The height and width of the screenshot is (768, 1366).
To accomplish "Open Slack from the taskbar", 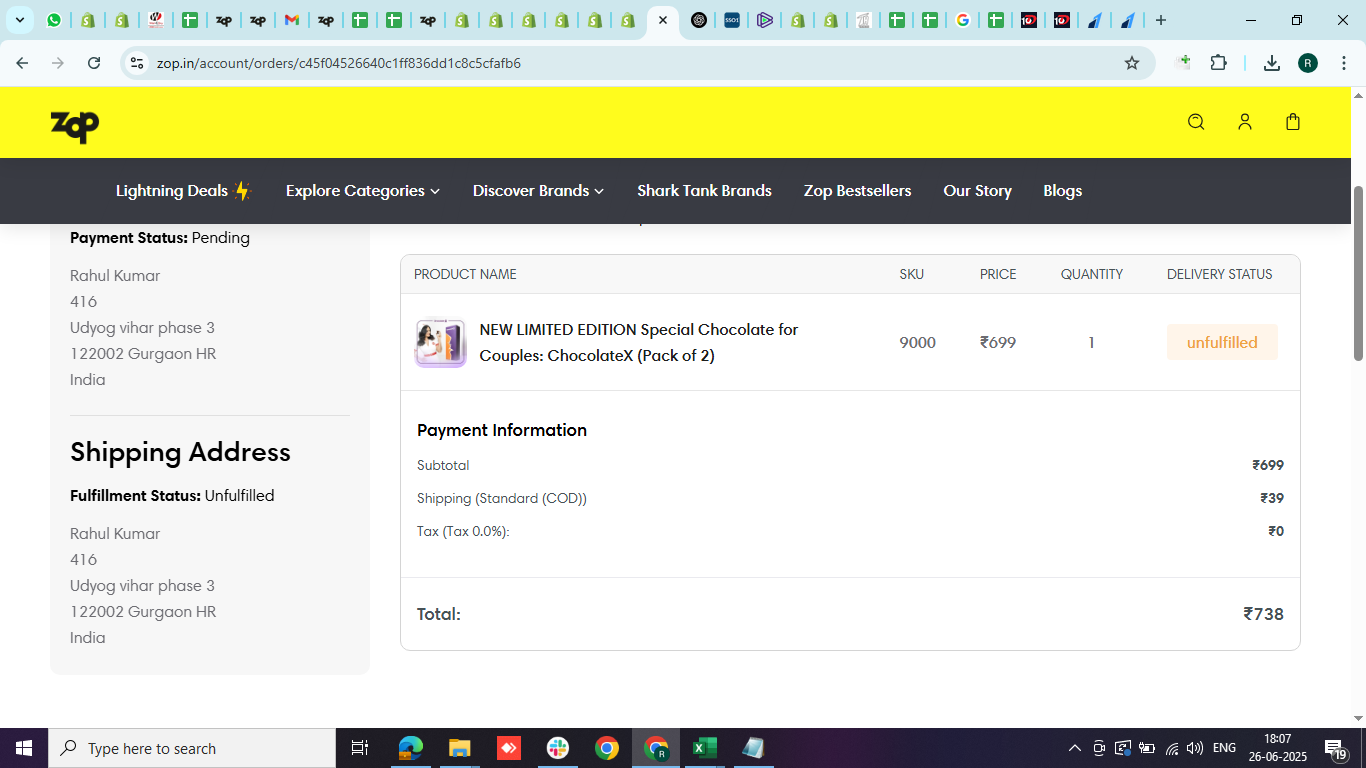I will click(x=558, y=748).
